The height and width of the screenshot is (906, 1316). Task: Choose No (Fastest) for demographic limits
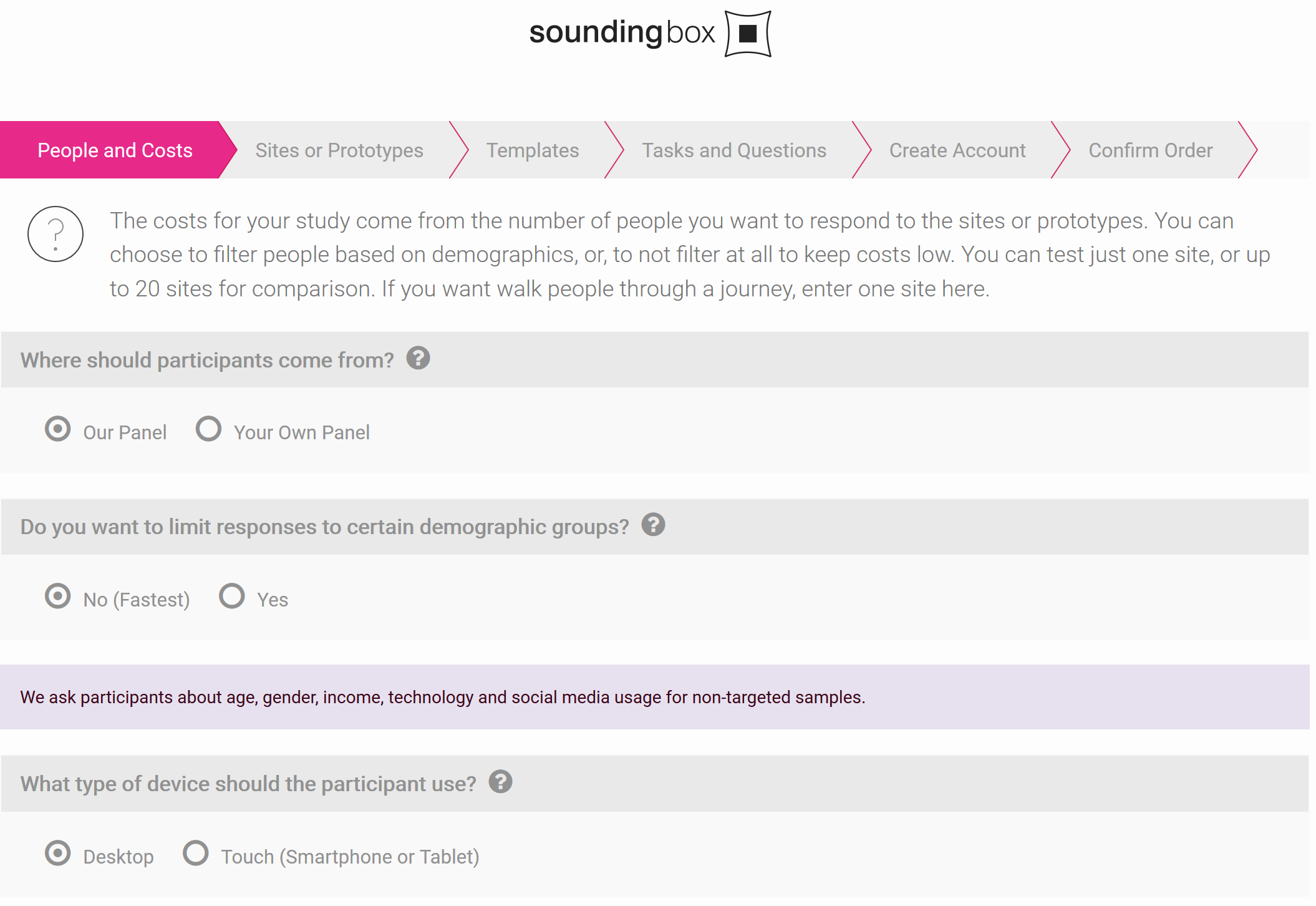57,596
